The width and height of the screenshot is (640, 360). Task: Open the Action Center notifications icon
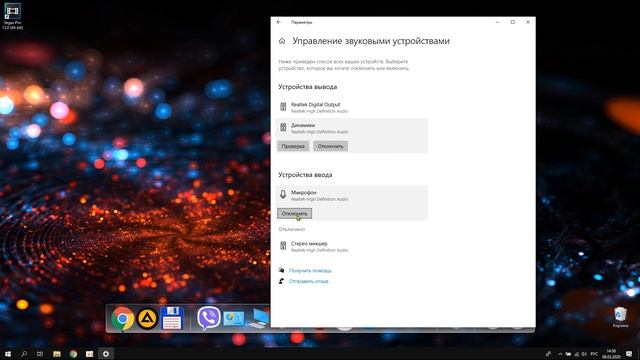click(x=629, y=354)
